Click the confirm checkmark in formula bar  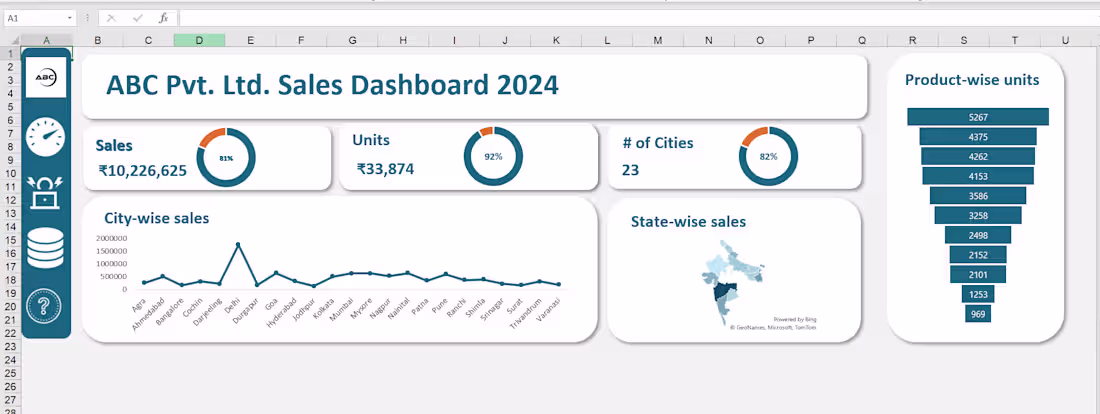[138, 18]
